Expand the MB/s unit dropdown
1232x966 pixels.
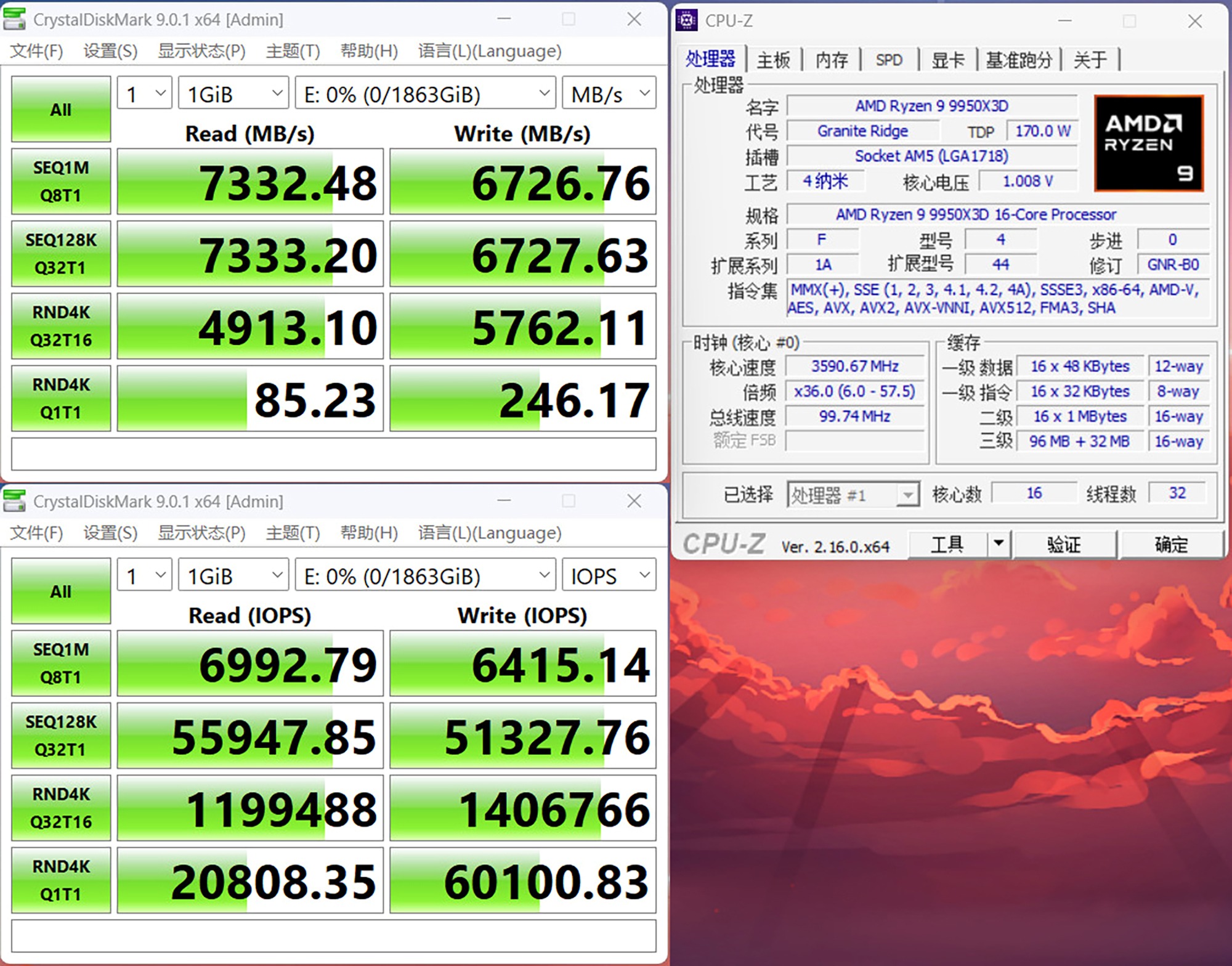[609, 94]
